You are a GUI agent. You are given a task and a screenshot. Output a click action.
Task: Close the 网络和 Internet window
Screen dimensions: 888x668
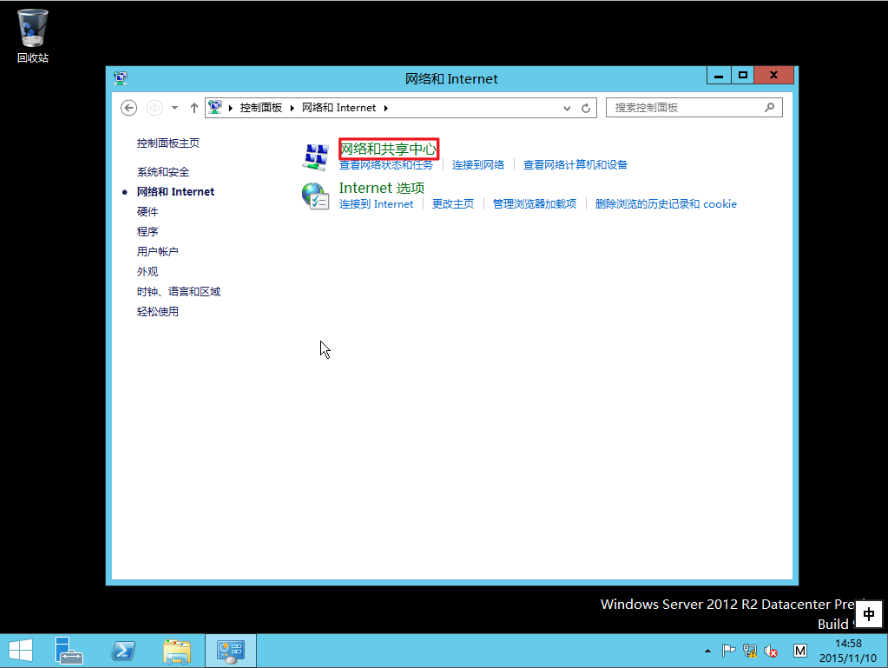[774, 75]
